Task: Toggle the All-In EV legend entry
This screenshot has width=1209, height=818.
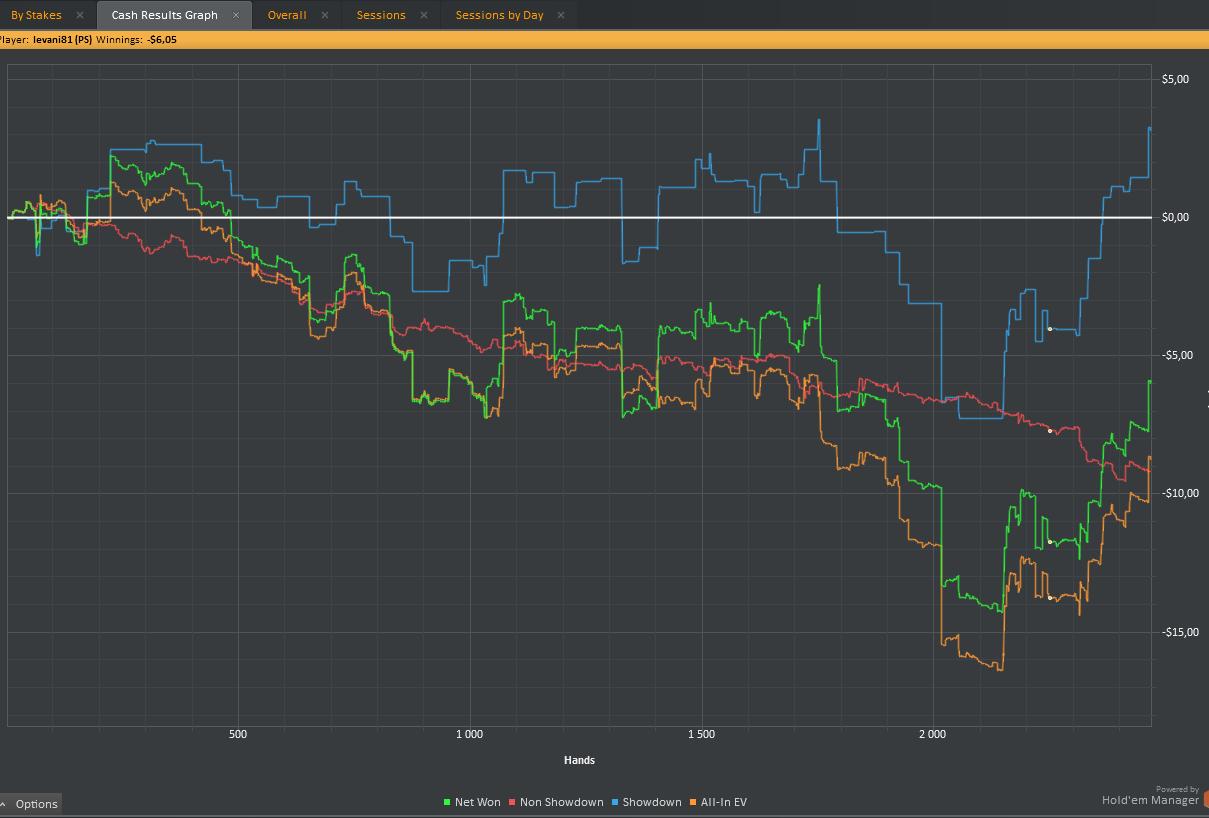Action: (718, 802)
